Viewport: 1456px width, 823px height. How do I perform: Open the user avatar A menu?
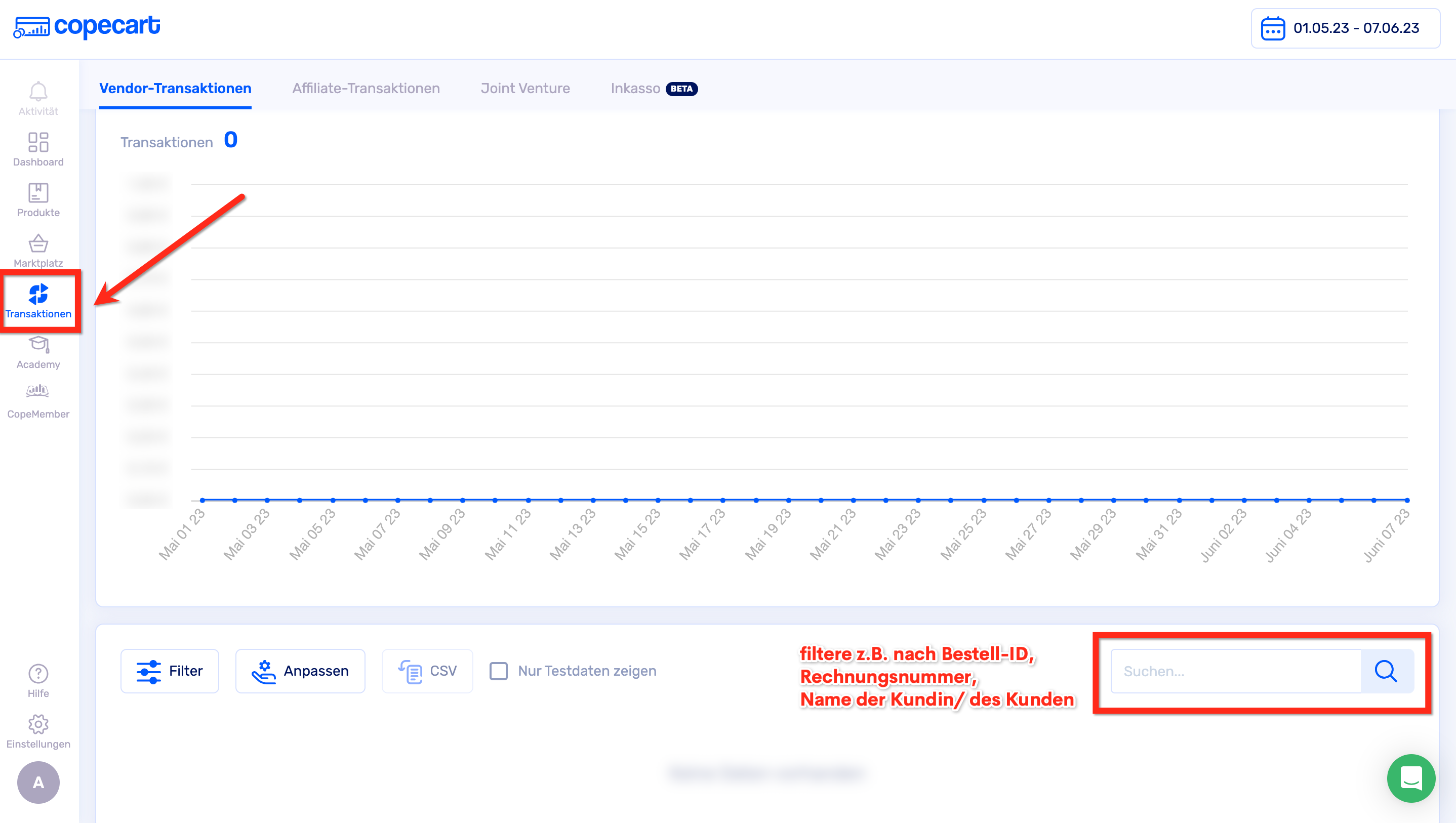[x=38, y=783]
